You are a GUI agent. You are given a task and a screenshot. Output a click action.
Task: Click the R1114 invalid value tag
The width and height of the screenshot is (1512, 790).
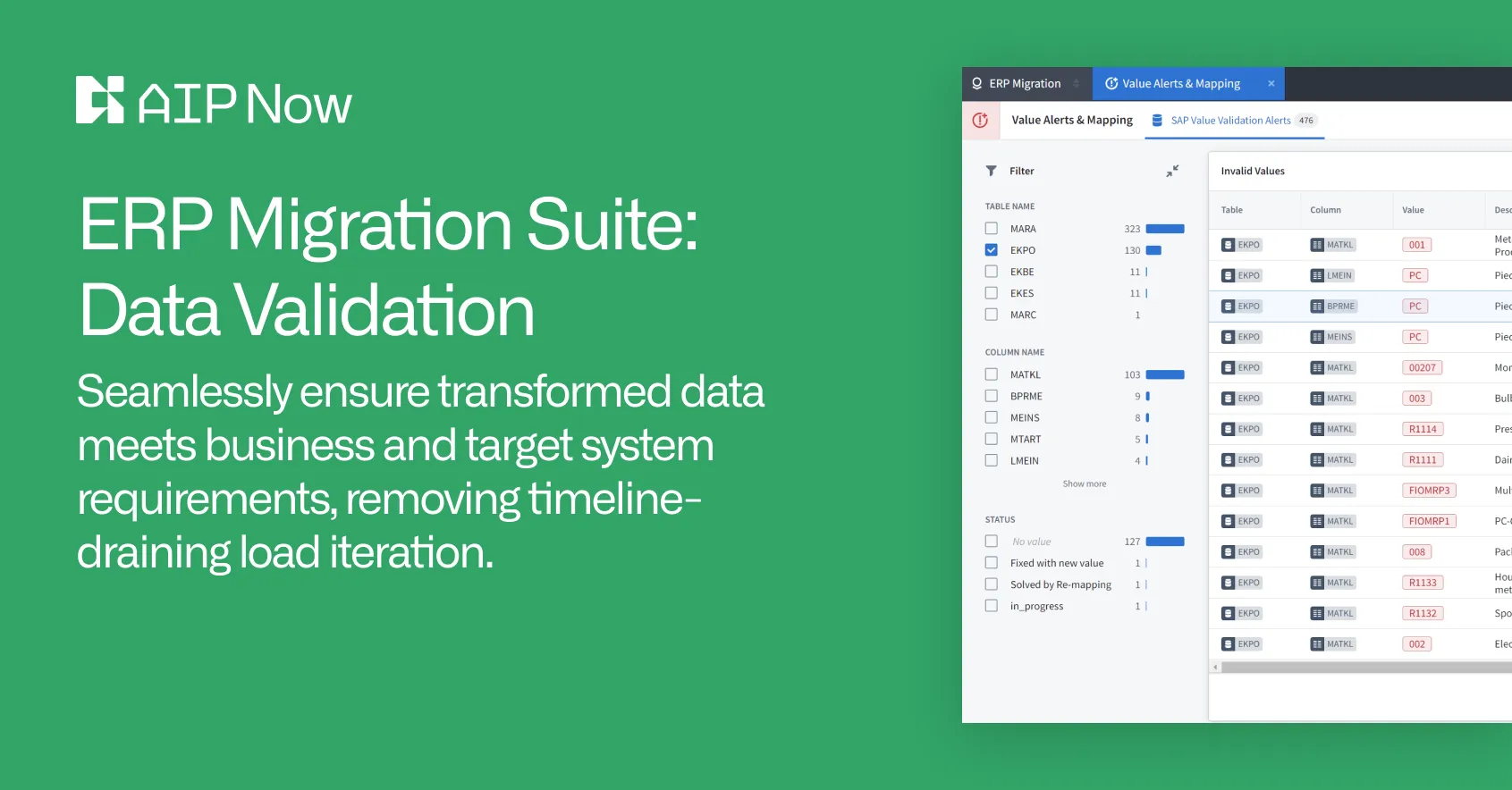[x=1423, y=429]
